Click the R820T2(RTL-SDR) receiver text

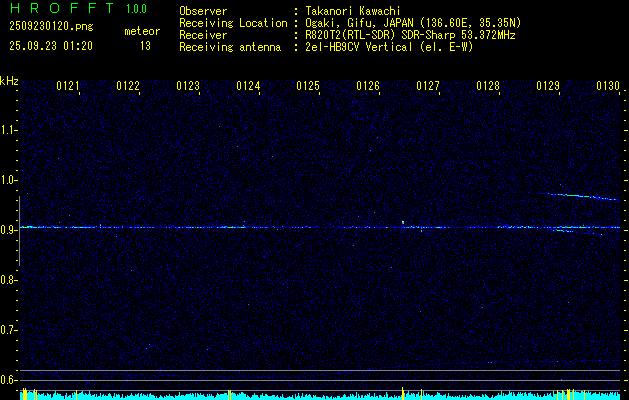410,35
